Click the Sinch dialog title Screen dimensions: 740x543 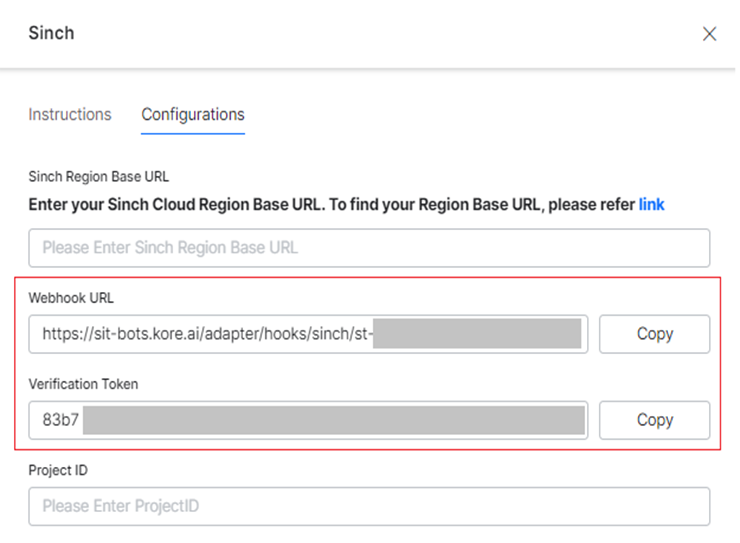(51, 33)
